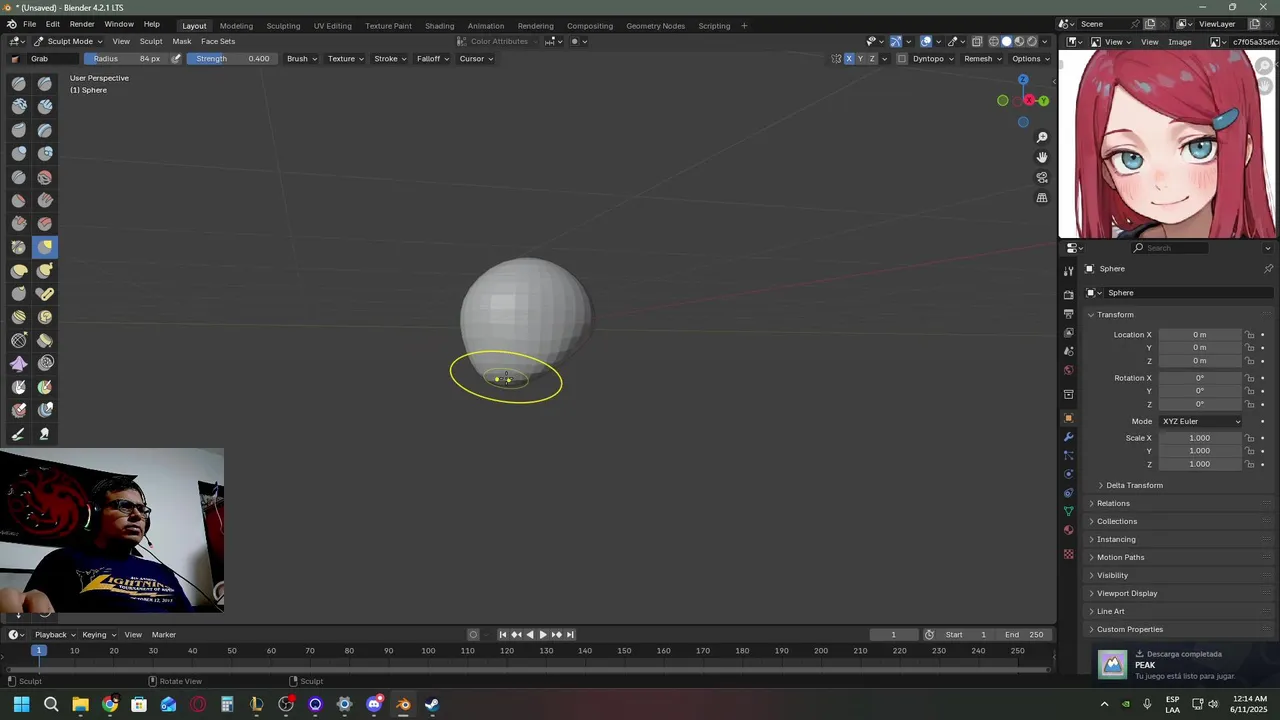Switch to the Sculpting workspace tab
The height and width of the screenshot is (720, 1280).
coord(283,26)
